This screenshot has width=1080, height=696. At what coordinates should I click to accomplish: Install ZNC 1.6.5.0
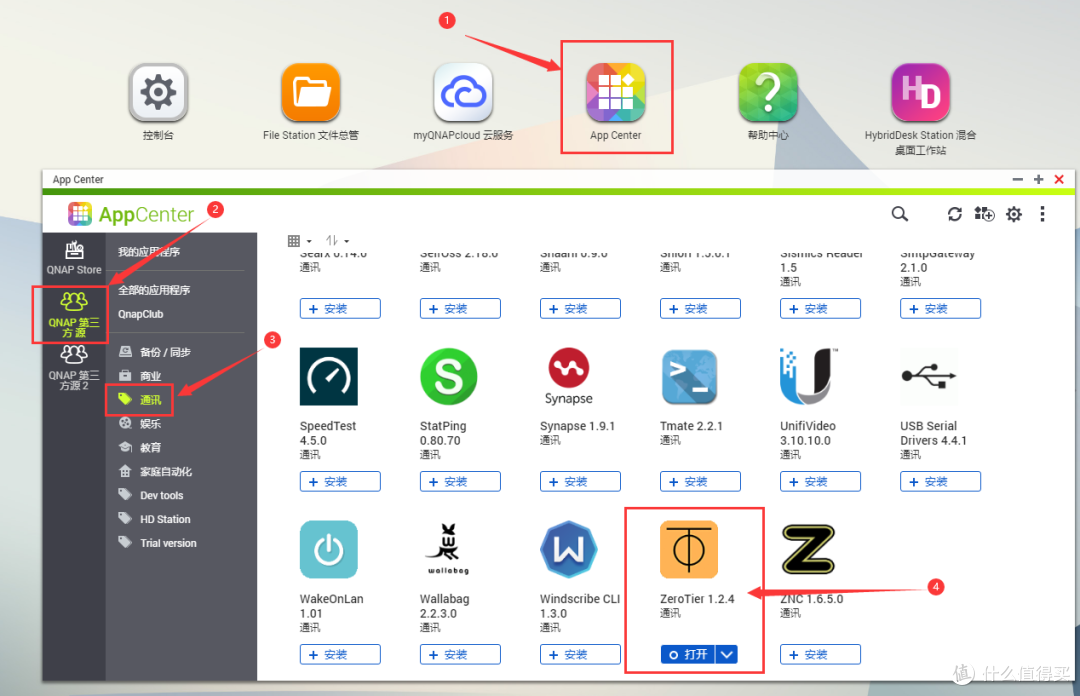coord(820,655)
